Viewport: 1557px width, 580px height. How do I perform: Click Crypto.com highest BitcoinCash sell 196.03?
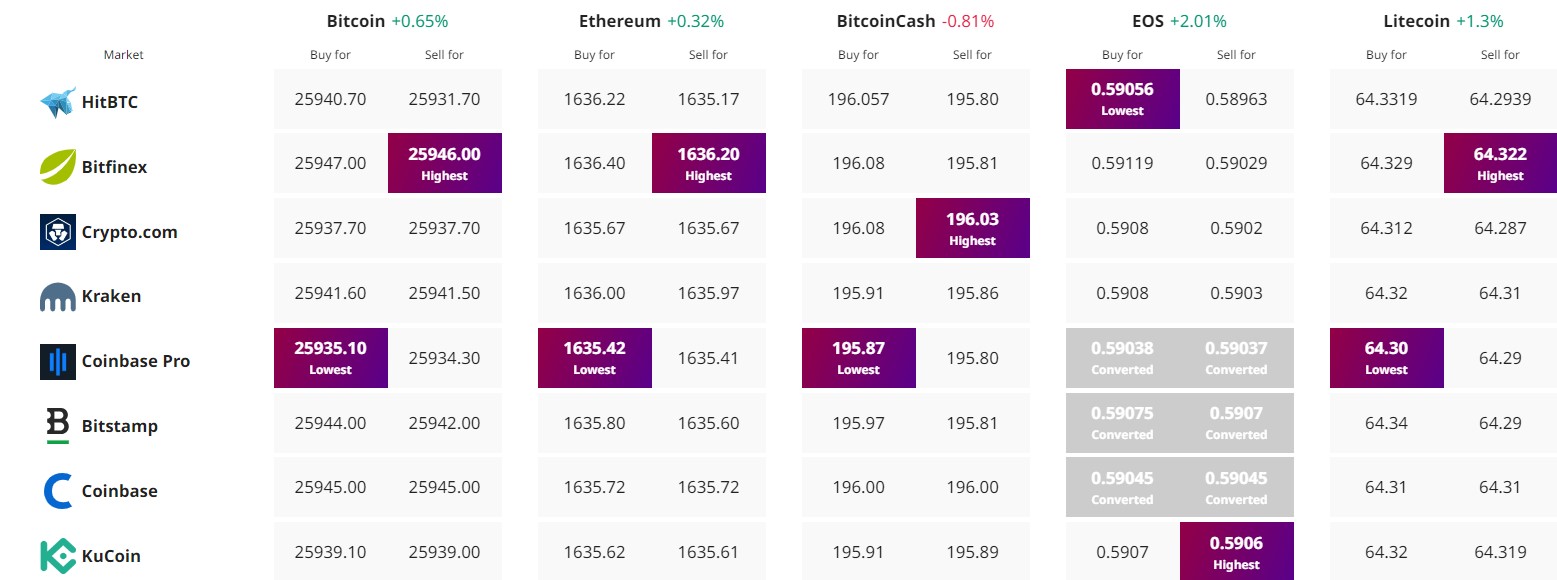(972, 228)
